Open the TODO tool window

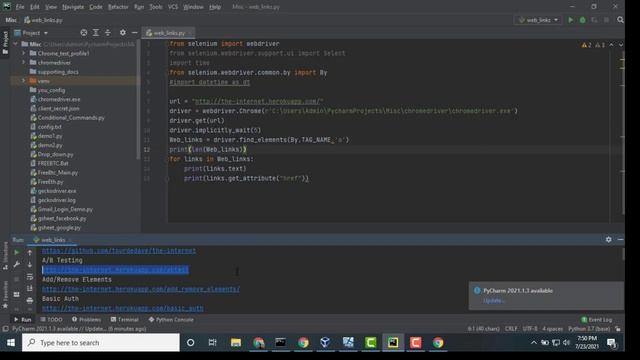pyautogui.click(x=51, y=320)
